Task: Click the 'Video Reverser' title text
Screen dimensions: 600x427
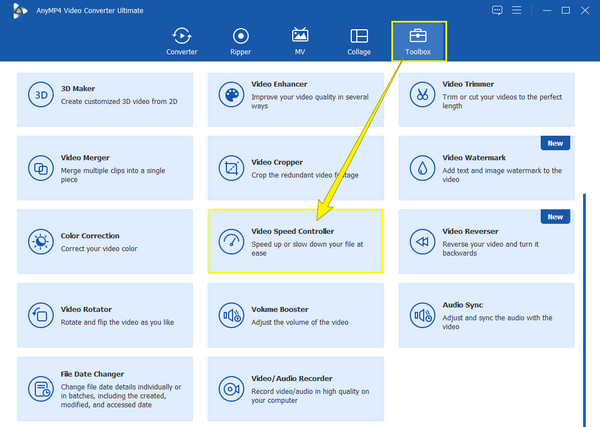Action: pos(470,231)
